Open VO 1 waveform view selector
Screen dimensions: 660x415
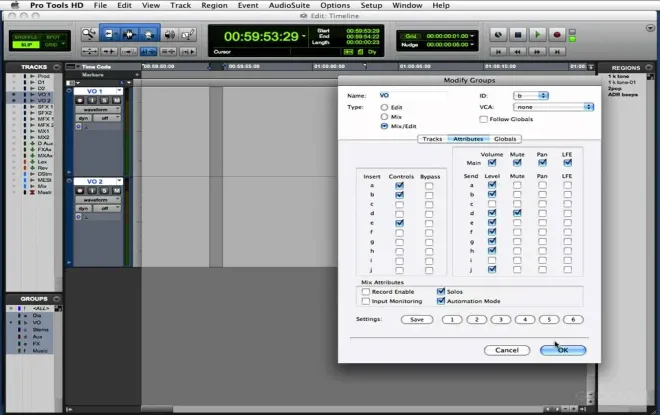(x=98, y=109)
